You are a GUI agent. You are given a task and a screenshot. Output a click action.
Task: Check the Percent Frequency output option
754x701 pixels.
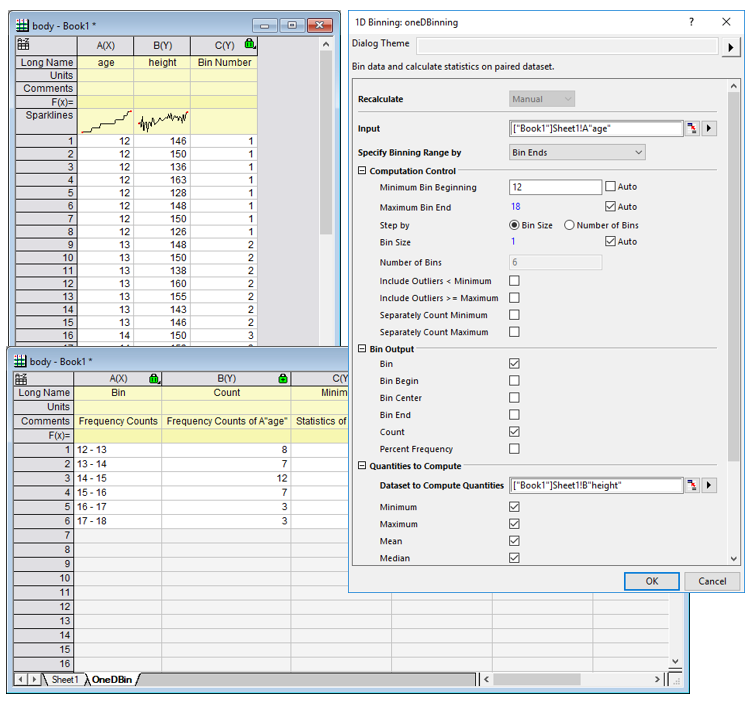(514, 449)
